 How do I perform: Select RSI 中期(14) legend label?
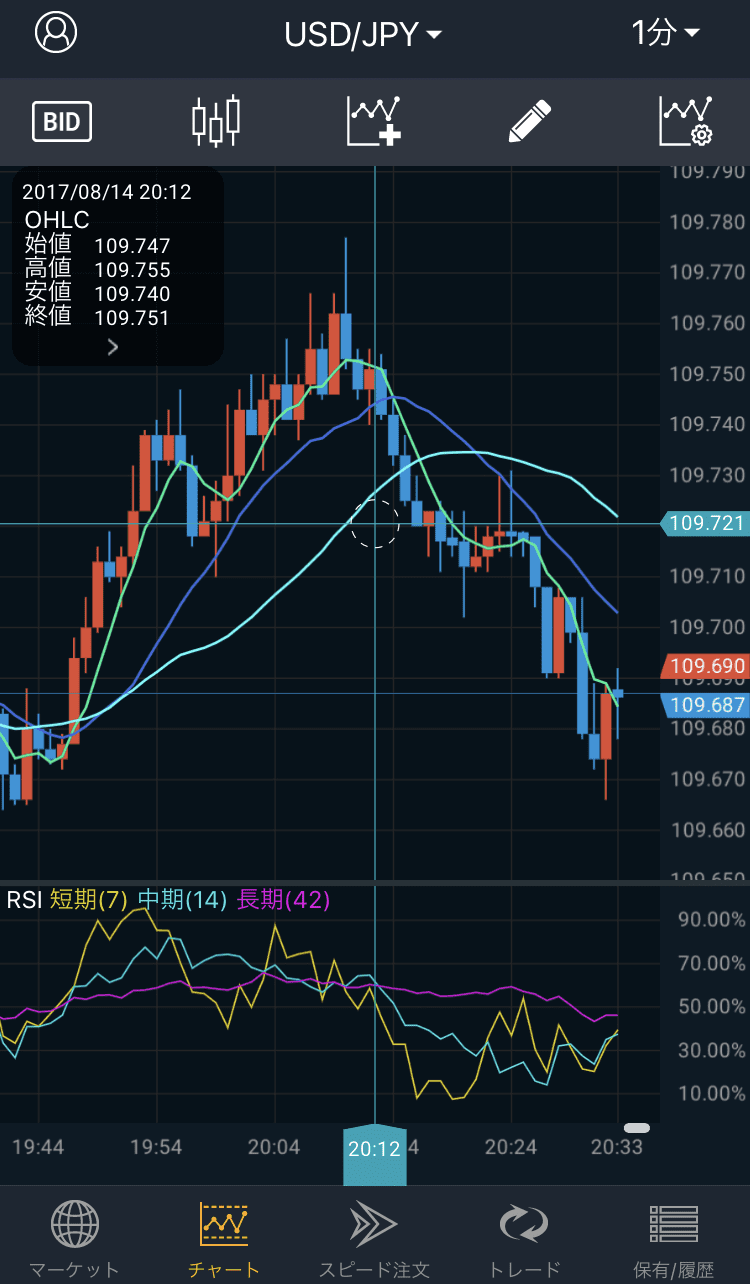[x=182, y=900]
